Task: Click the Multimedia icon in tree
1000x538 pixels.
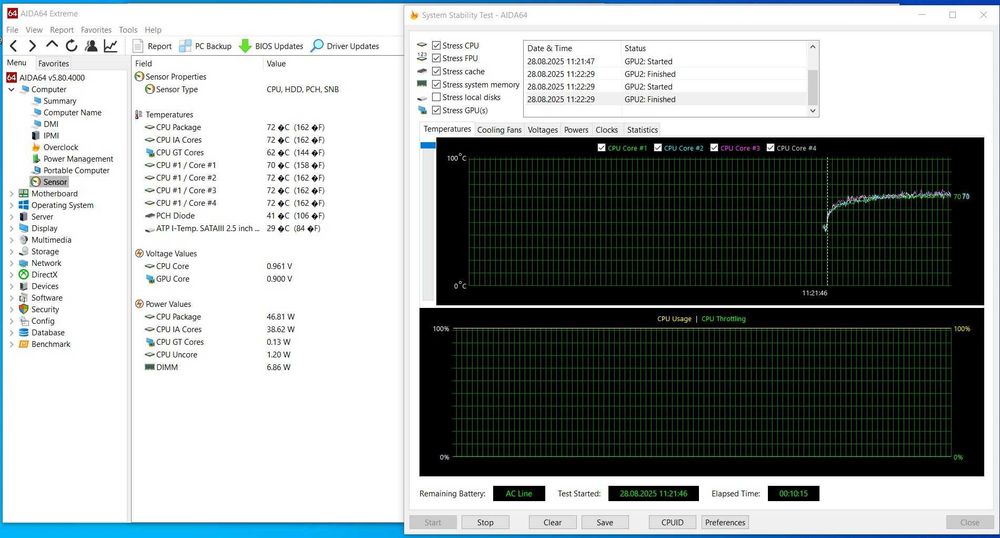Action: (24, 240)
